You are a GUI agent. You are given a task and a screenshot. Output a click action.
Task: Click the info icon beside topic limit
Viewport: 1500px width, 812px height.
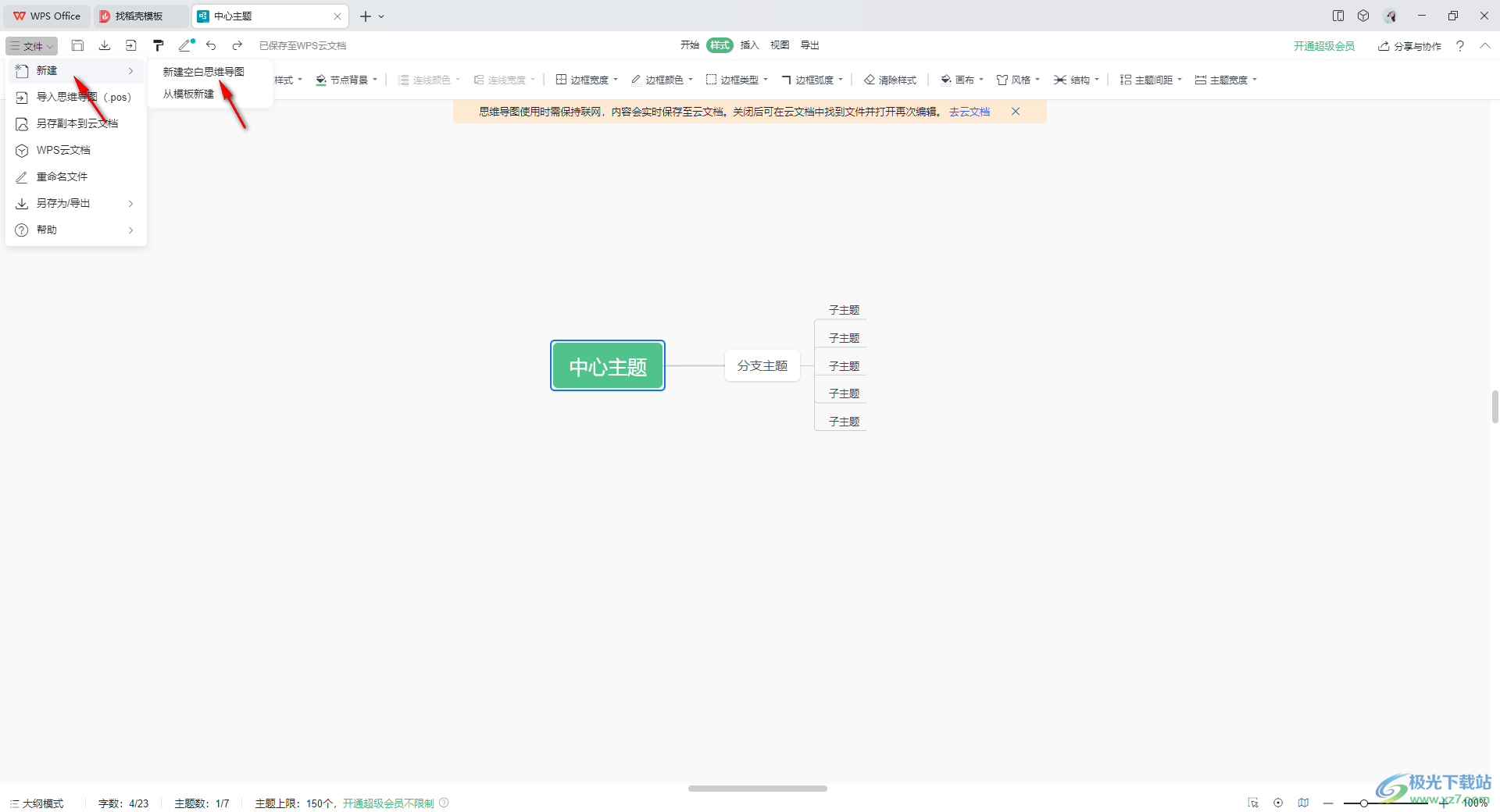coord(444,803)
